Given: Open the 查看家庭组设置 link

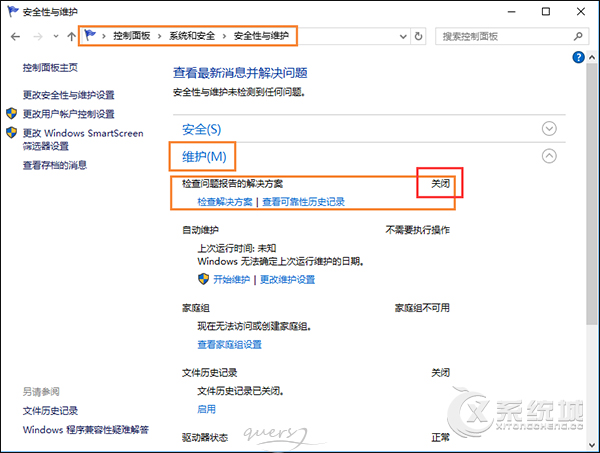Looking at the screenshot, I should [x=229, y=345].
